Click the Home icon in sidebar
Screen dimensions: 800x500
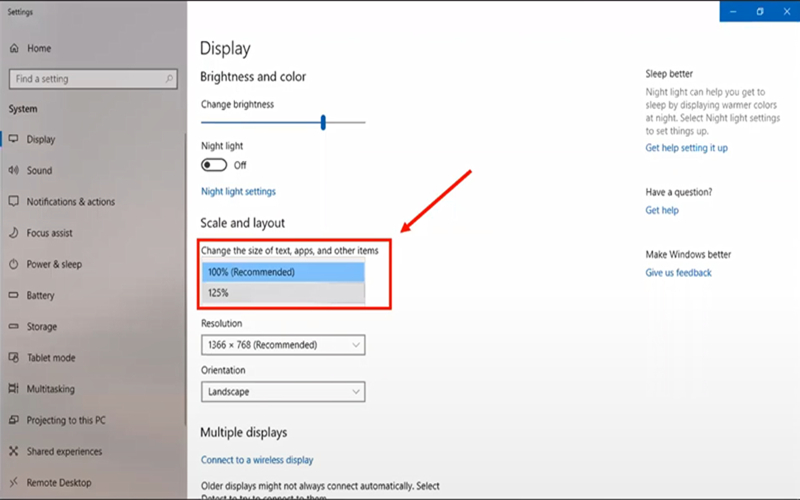coord(14,48)
